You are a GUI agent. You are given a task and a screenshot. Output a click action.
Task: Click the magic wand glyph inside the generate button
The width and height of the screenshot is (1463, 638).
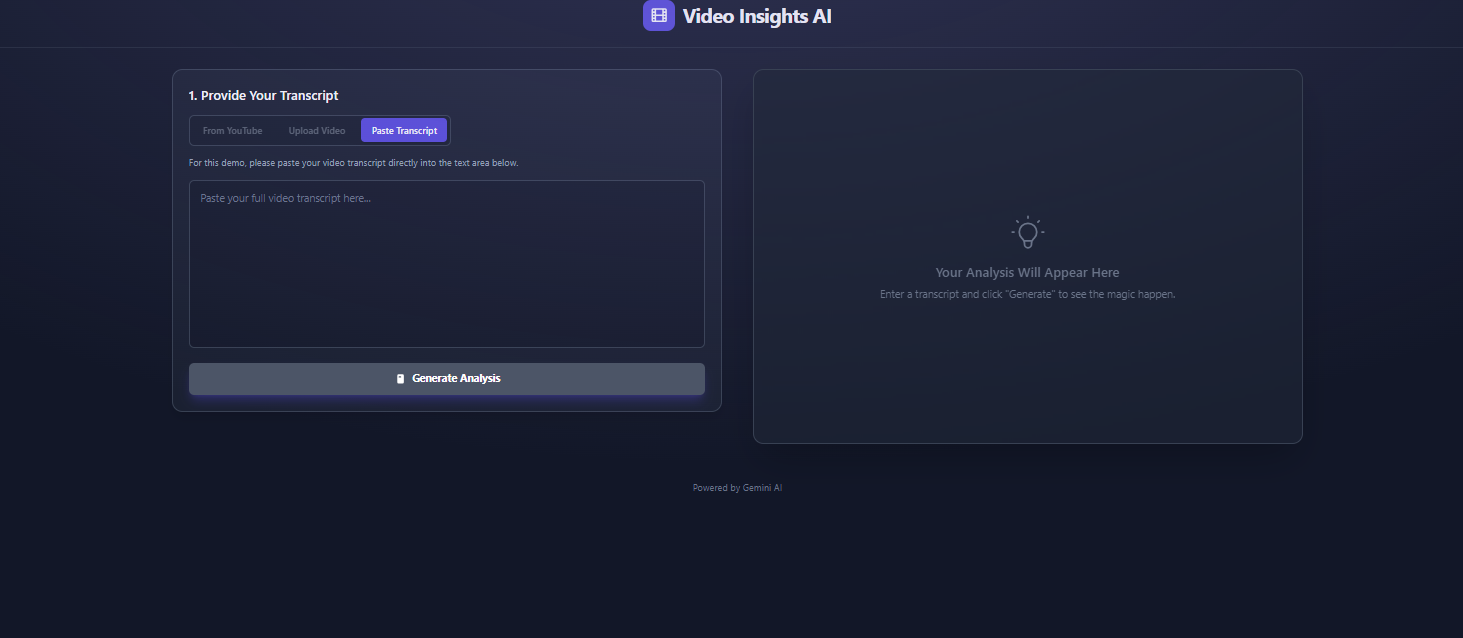click(400, 378)
